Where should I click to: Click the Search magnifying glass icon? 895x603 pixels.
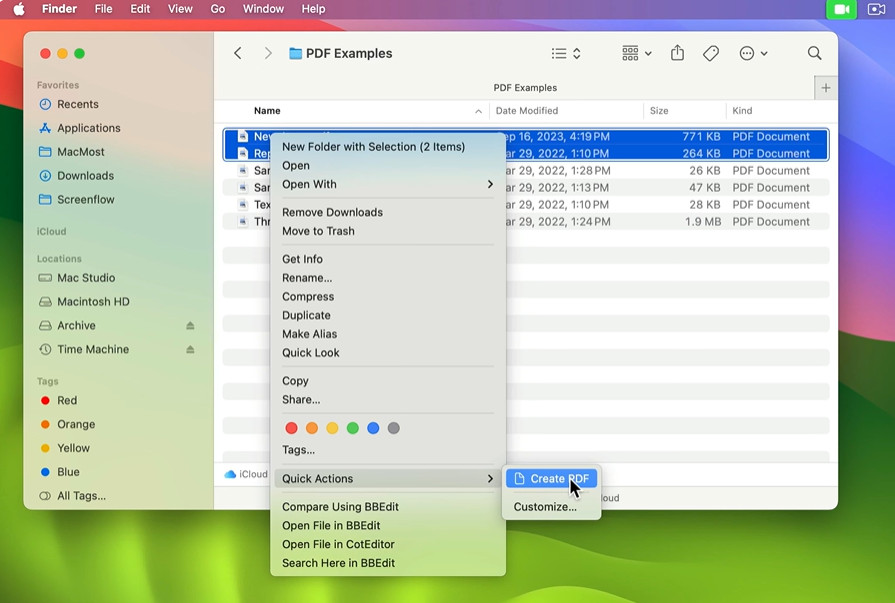click(814, 53)
